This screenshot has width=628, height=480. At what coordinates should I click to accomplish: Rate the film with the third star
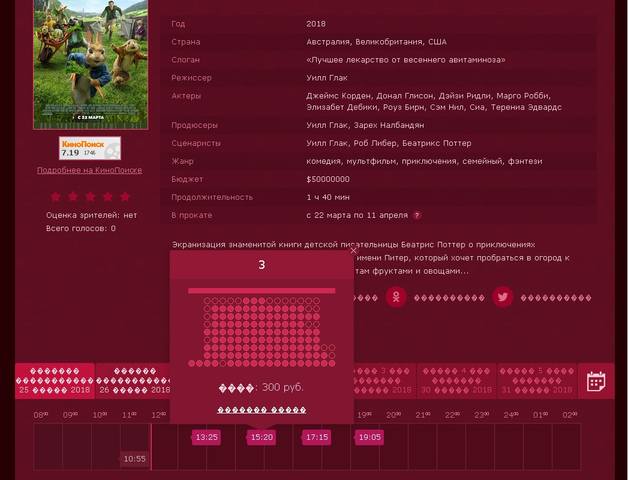coord(91,197)
